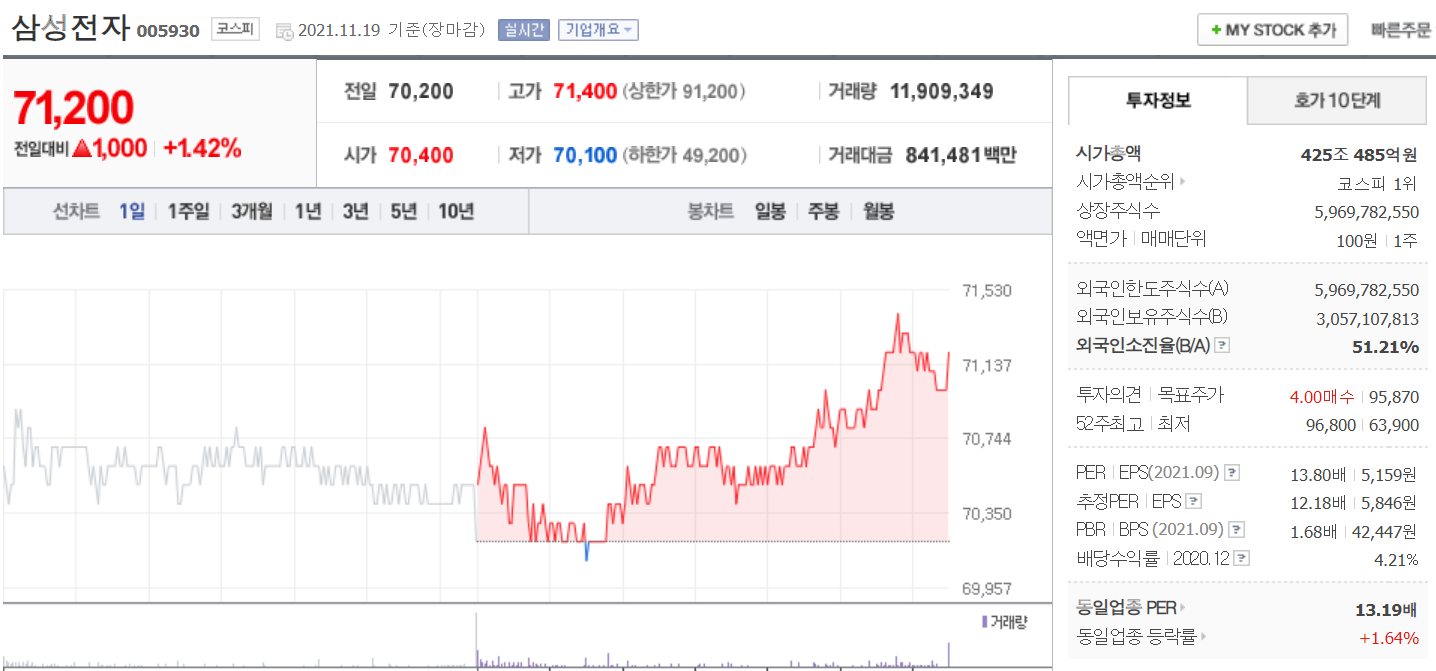The width and height of the screenshot is (1436, 671).
Task: Click the 코스피 market badge
Action: click(x=235, y=30)
